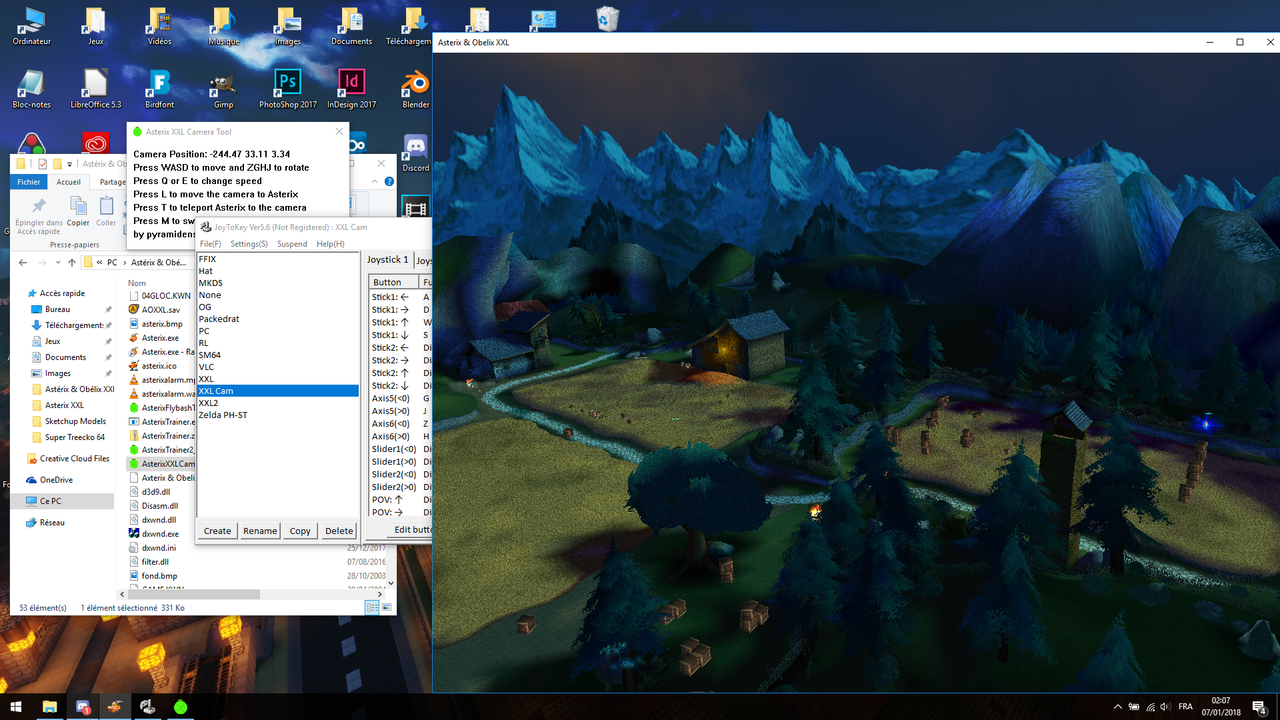Select the SM64 profile in JoyToKey
Image resolution: width=1280 pixels, height=720 pixels.
pos(277,355)
